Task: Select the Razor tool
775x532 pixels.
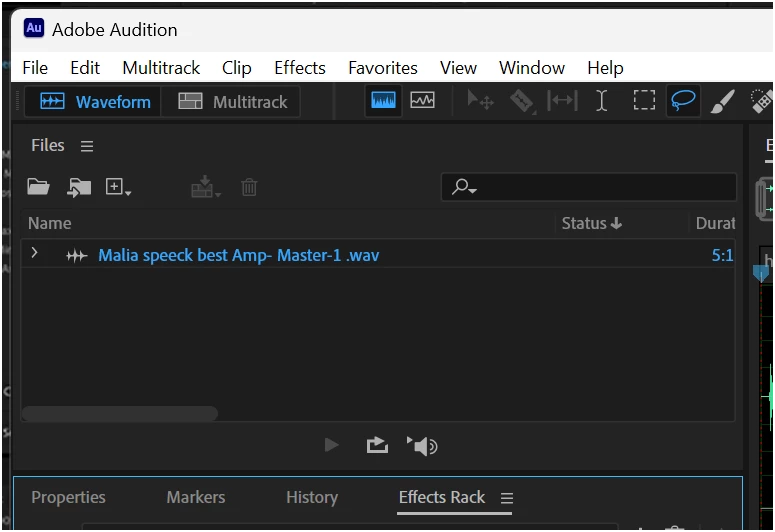Action: coord(522,101)
